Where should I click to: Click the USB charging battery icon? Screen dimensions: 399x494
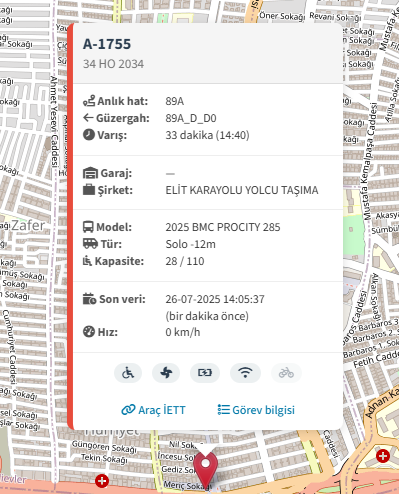(x=205, y=373)
